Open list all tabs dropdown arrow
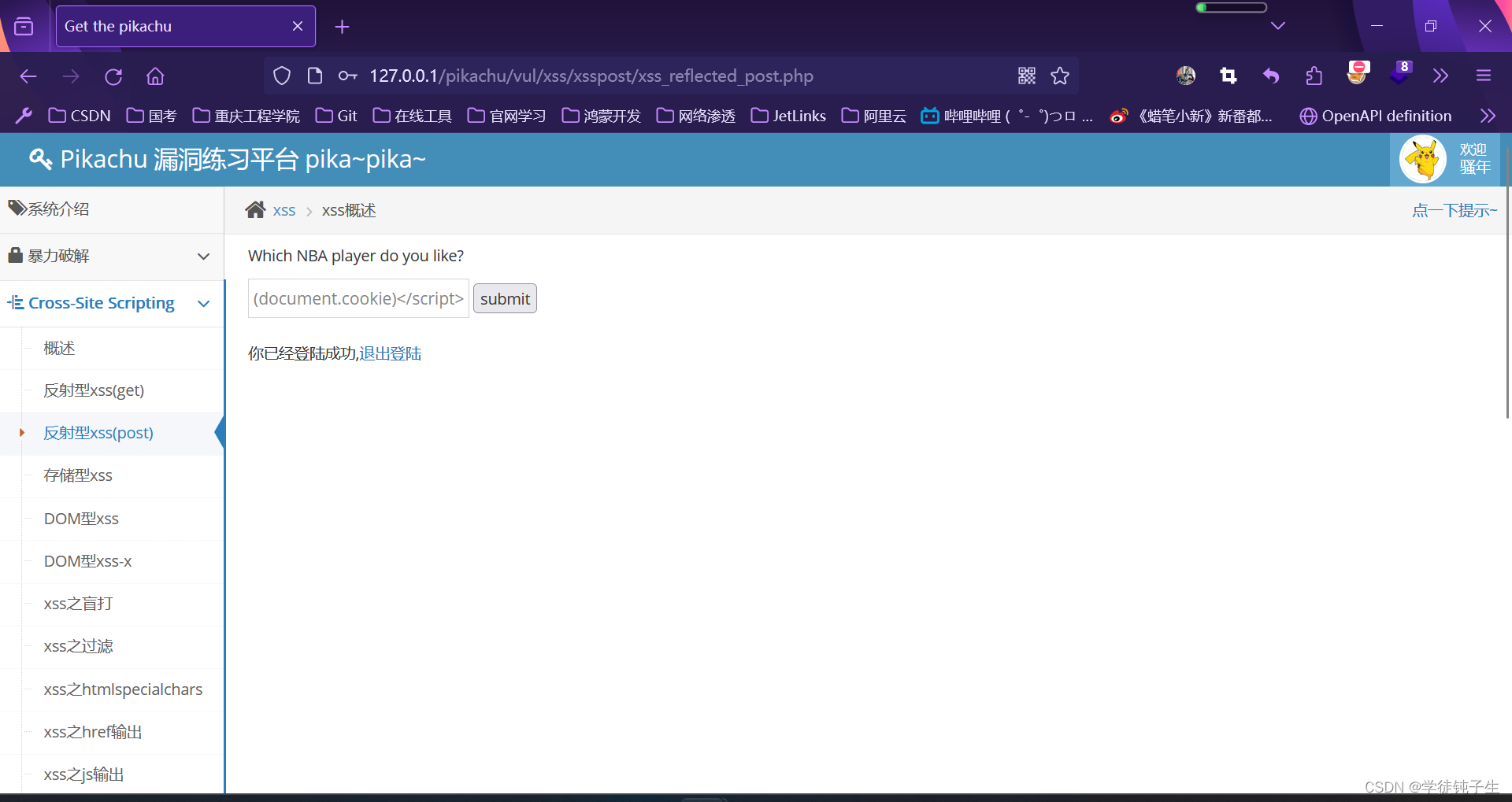The width and height of the screenshot is (1512, 802). point(1278,26)
